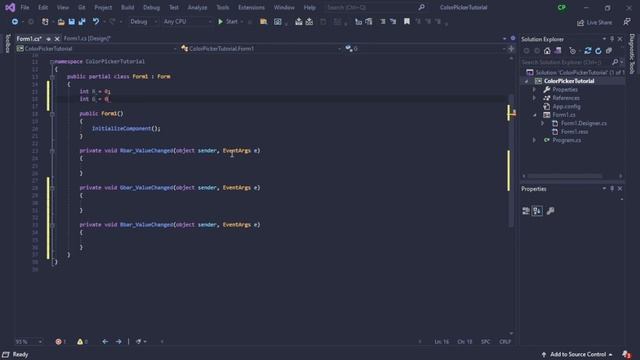This screenshot has height=360, width=640.
Task: Open the Git menu
Action: point(82,7)
